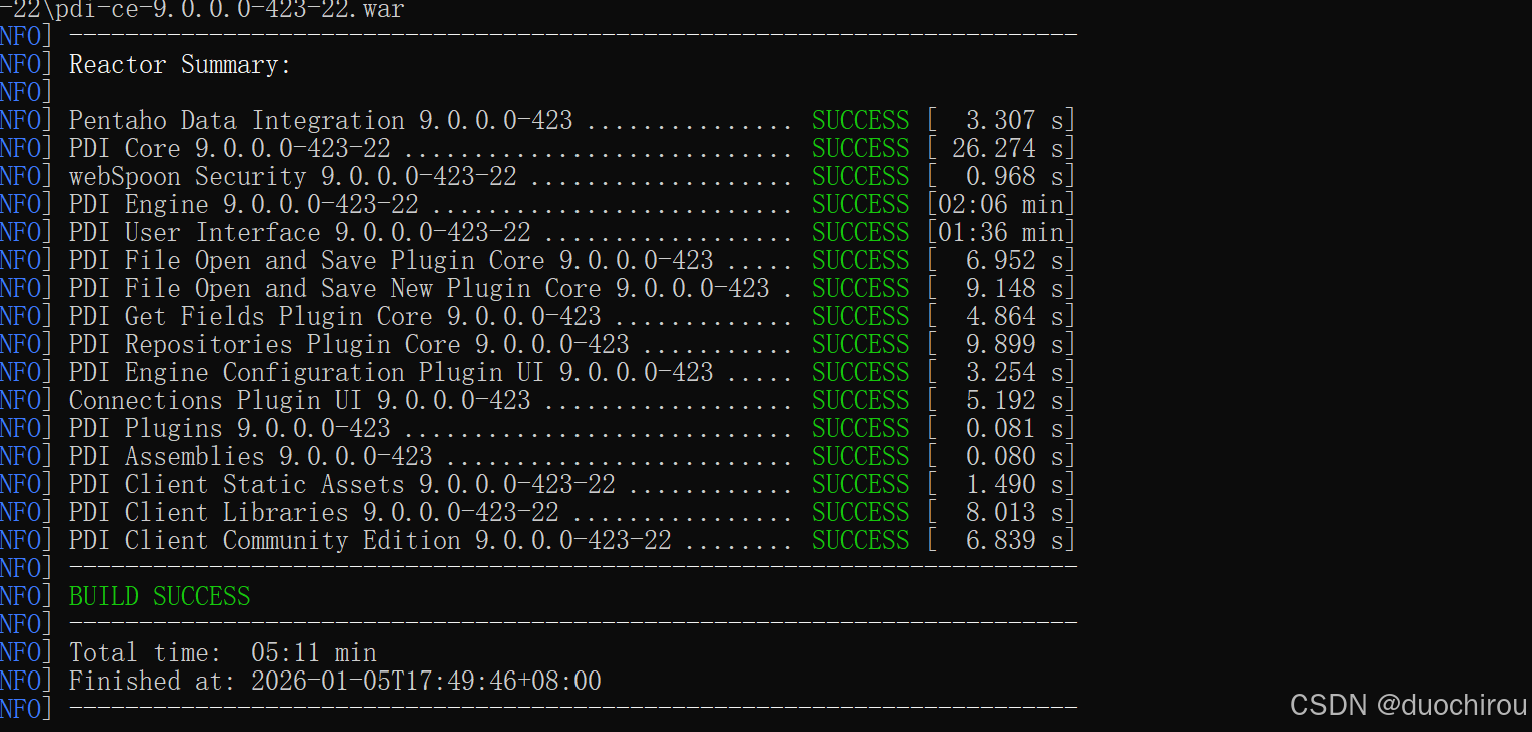The width and height of the screenshot is (1532, 732).
Task: Click 'PDI Assemblies 9.0.0.0-423' module name
Action: pos(251,457)
